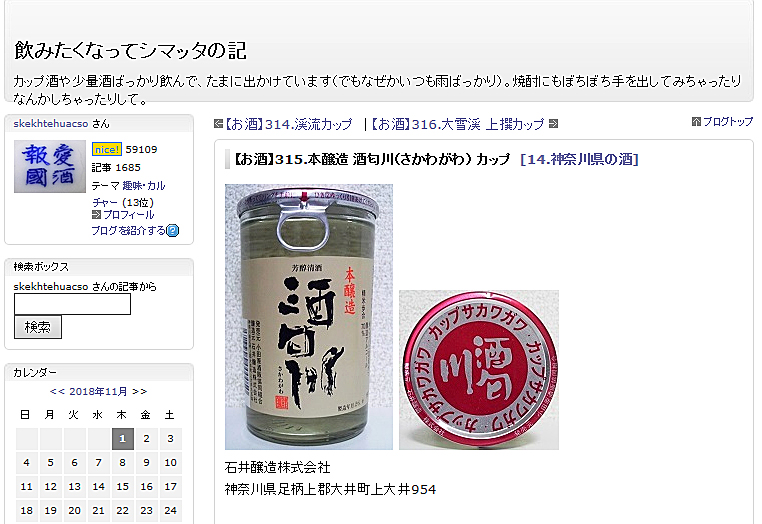Click the ブログを紹介する link

129,230
